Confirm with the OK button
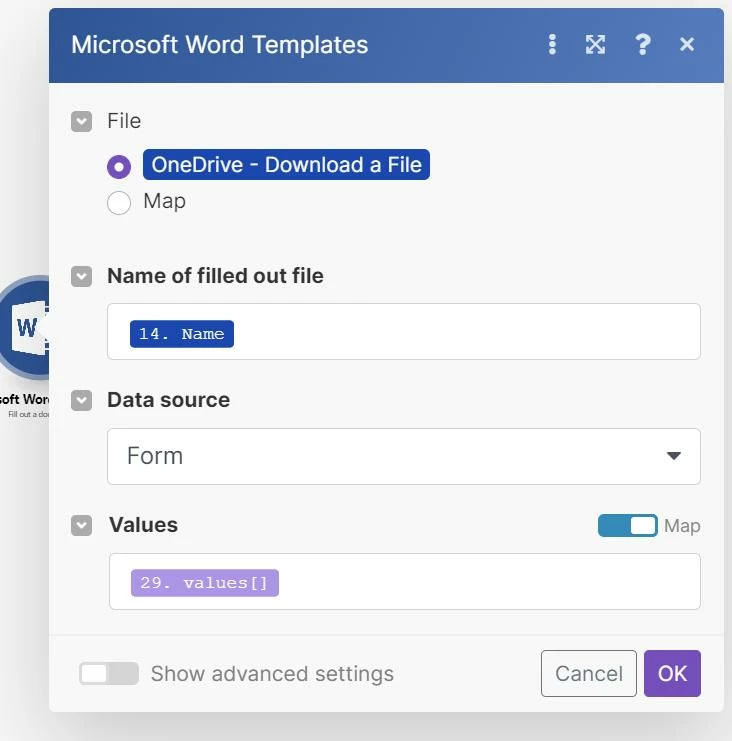 [672, 673]
